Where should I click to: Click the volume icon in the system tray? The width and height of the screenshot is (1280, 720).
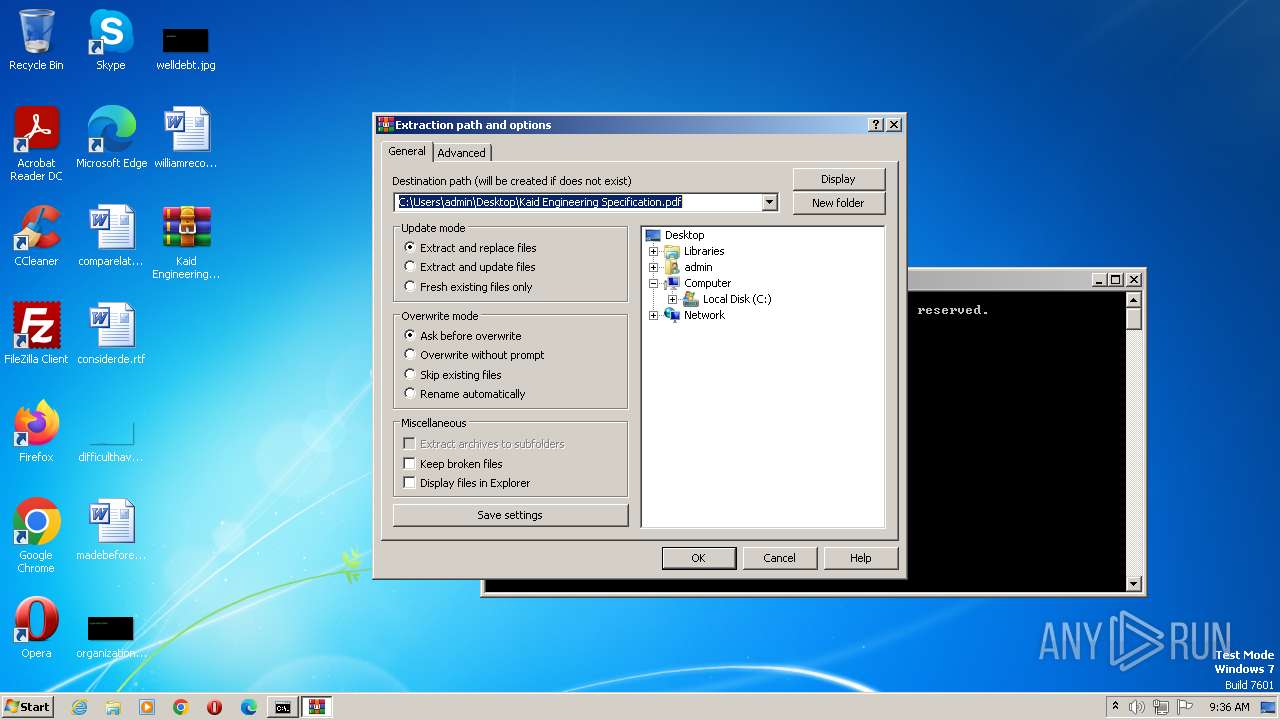click(x=1137, y=707)
